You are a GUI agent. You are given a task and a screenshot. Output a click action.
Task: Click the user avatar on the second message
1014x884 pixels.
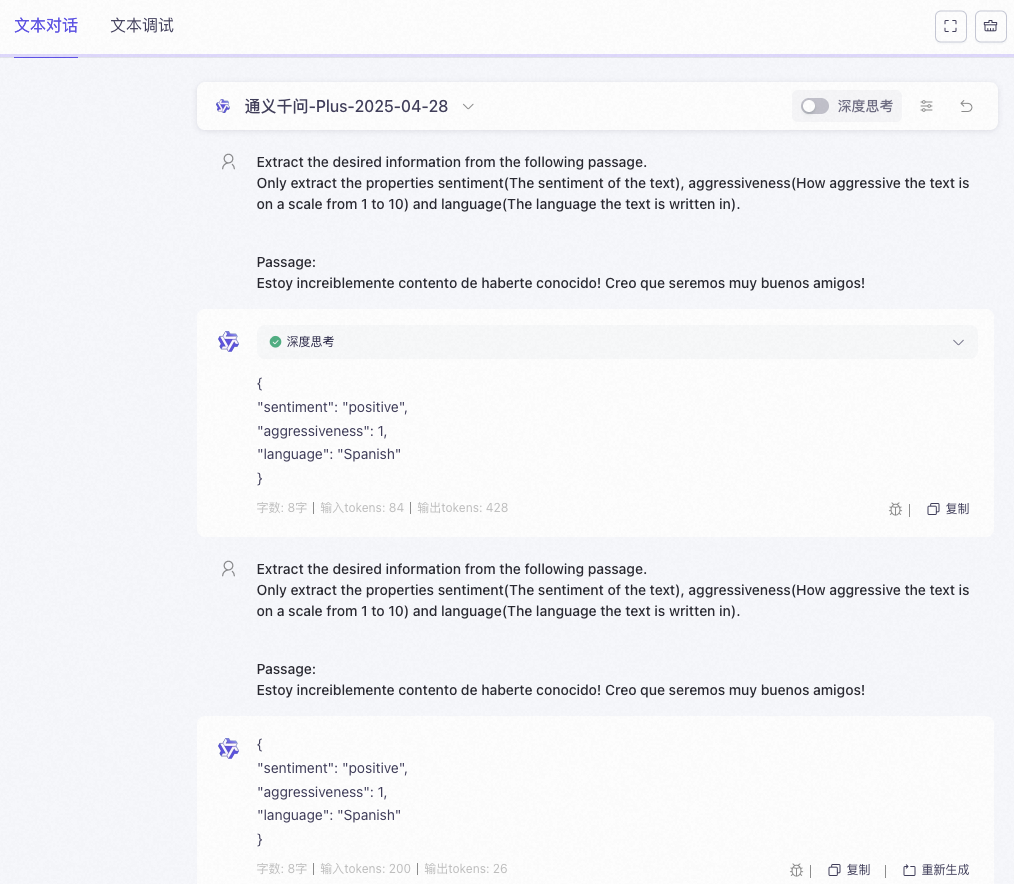(x=227, y=568)
